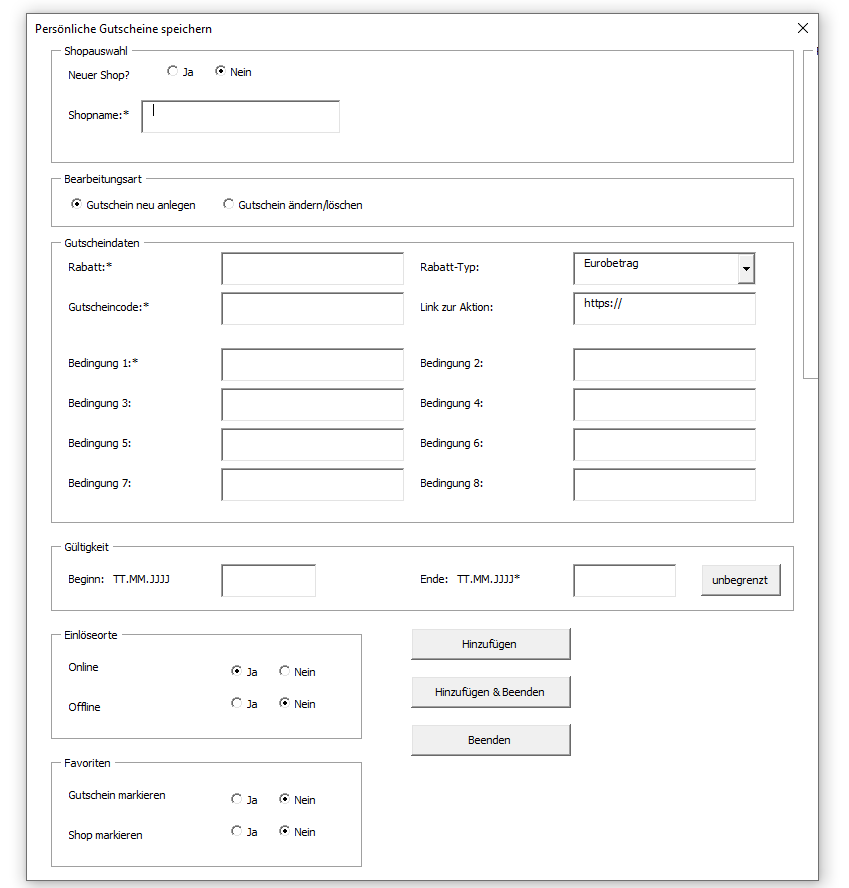
Task: Focus the Gutscheincode input field
Action: point(312,309)
